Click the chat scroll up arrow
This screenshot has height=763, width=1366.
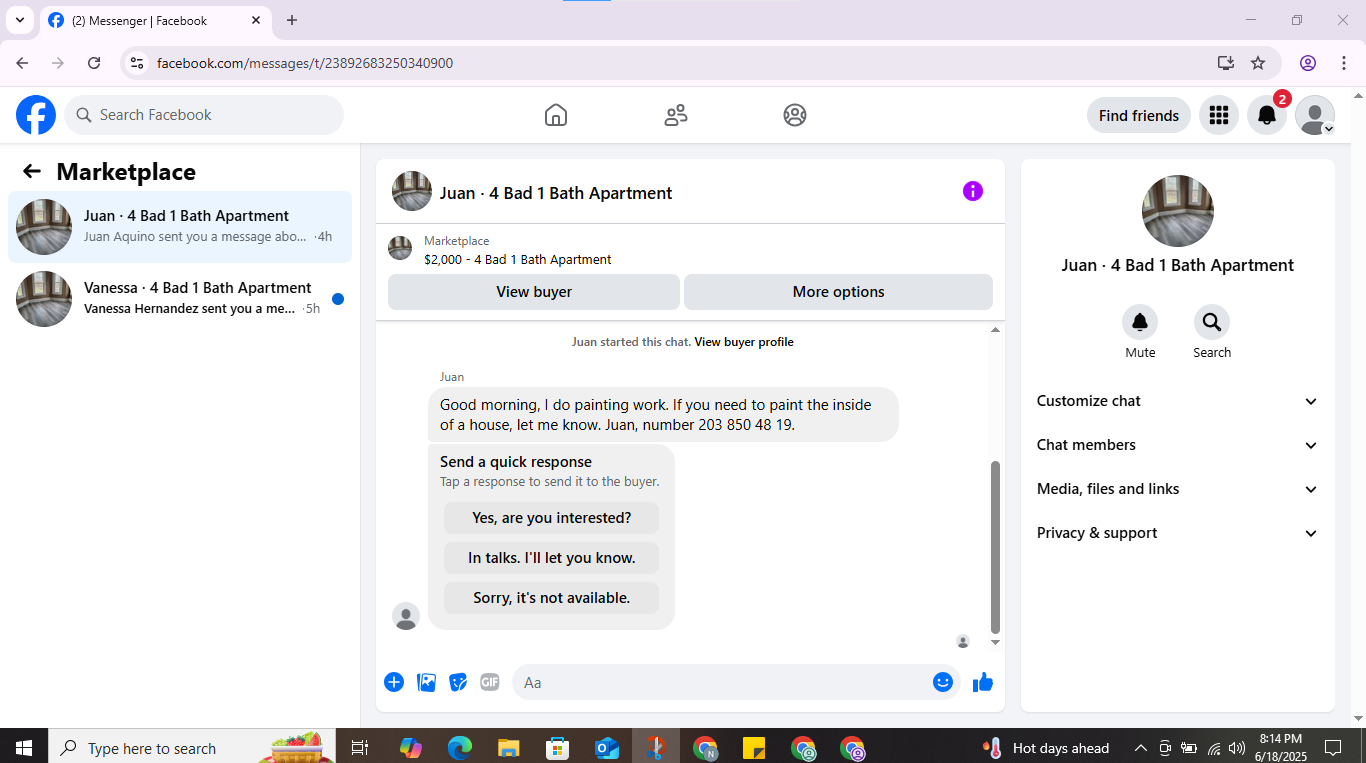[995, 330]
